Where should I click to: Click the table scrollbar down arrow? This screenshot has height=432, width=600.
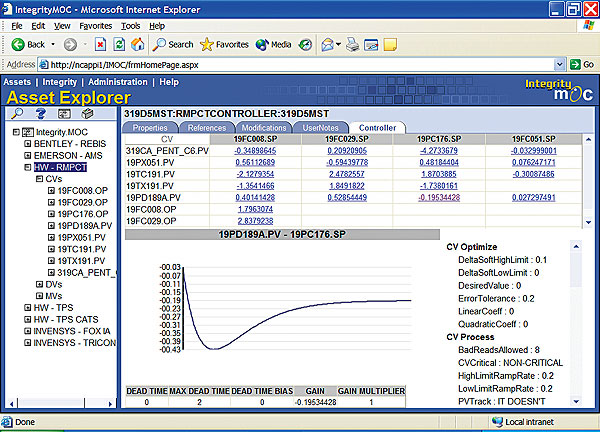(x=589, y=222)
